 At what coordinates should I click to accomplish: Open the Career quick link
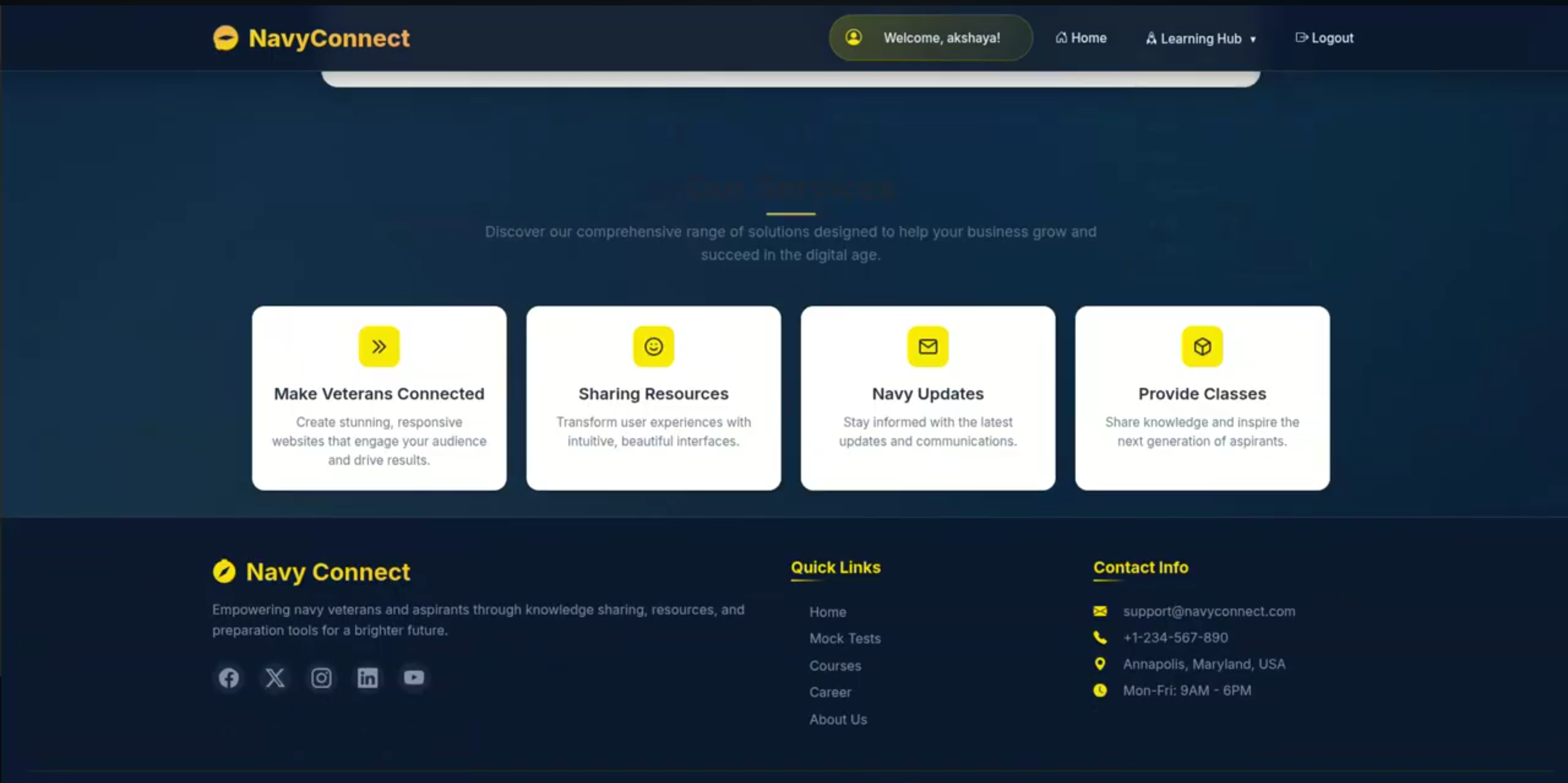point(830,692)
